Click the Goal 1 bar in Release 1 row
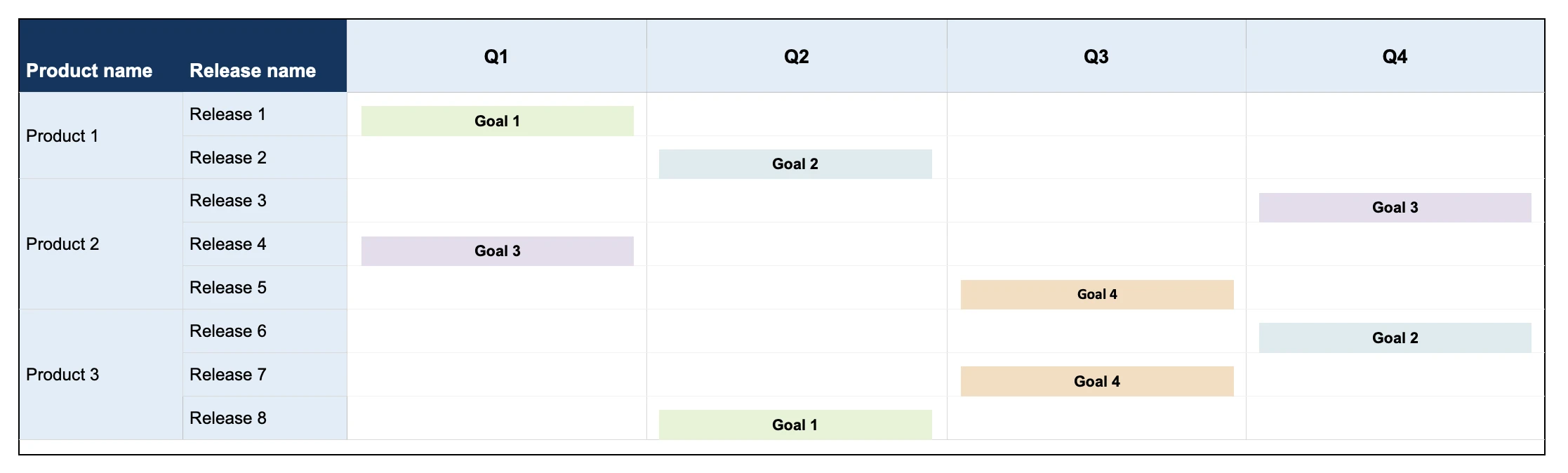The height and width of the screenshot is (473, 1568). [498, 121]
